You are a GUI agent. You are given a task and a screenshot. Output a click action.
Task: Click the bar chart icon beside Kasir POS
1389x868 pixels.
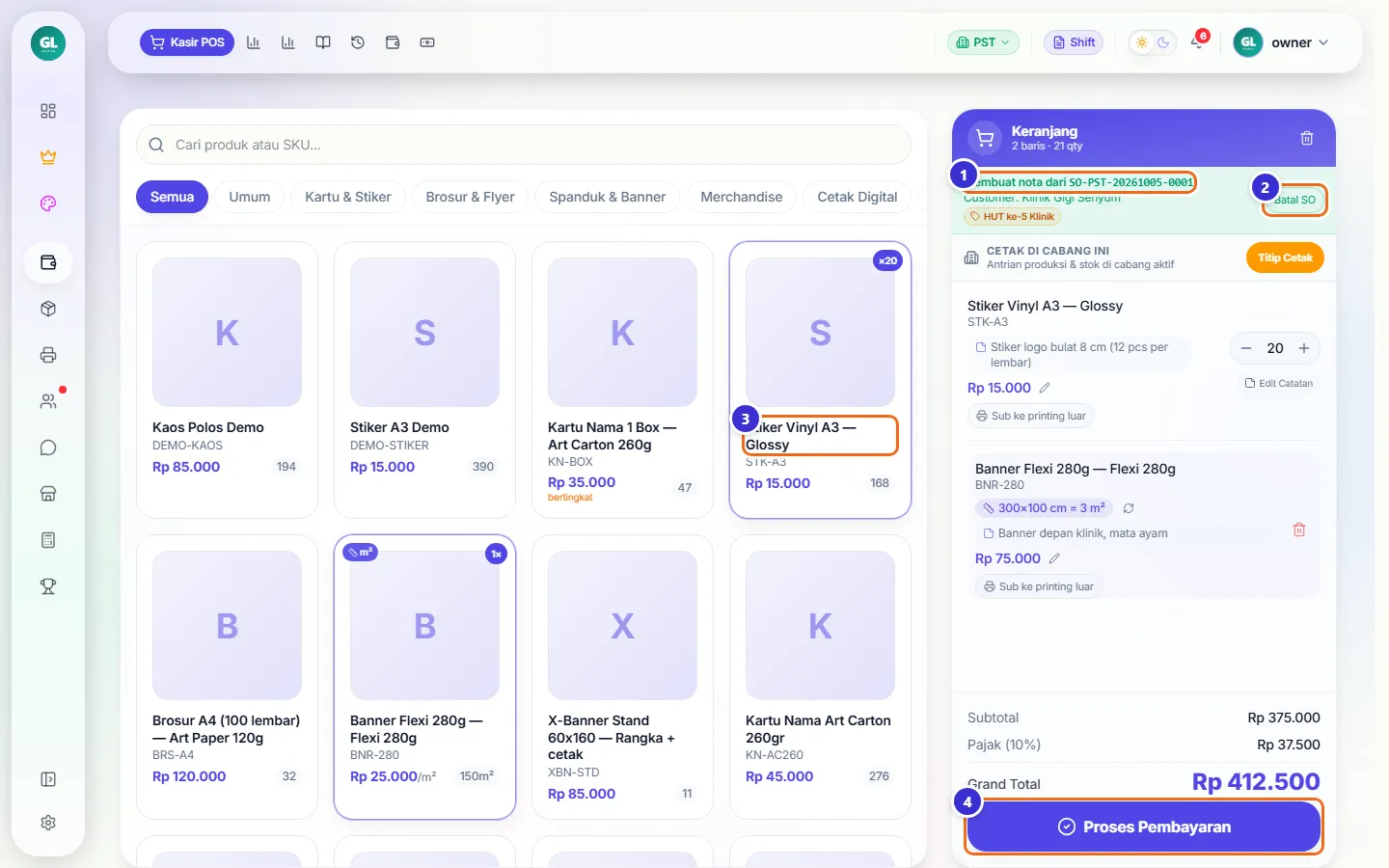click(x=254, y=42)
